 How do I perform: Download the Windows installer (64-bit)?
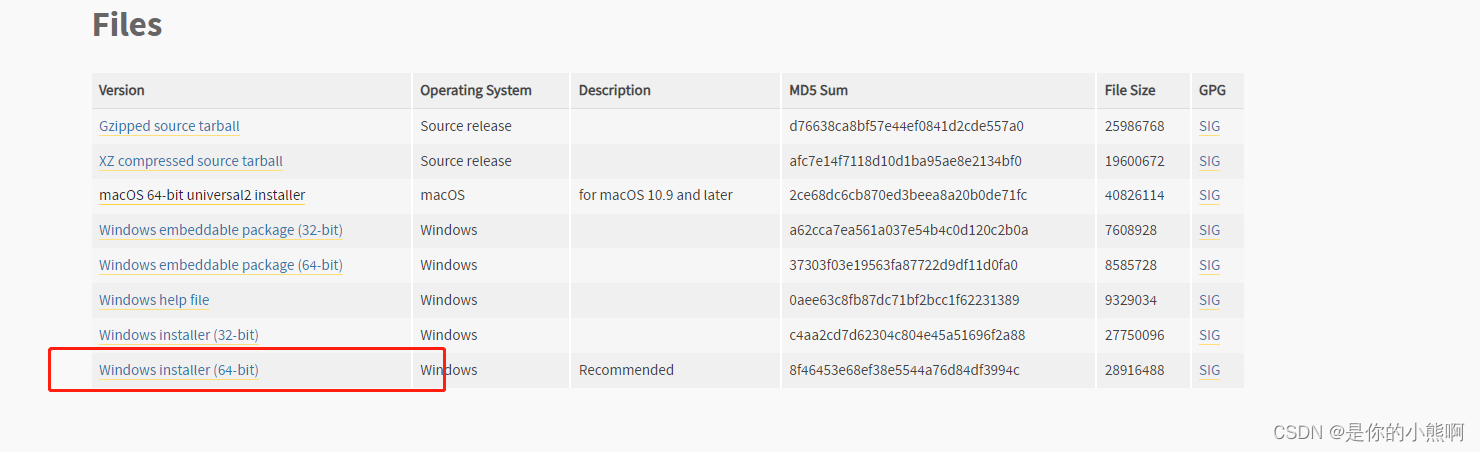[178, 370]
